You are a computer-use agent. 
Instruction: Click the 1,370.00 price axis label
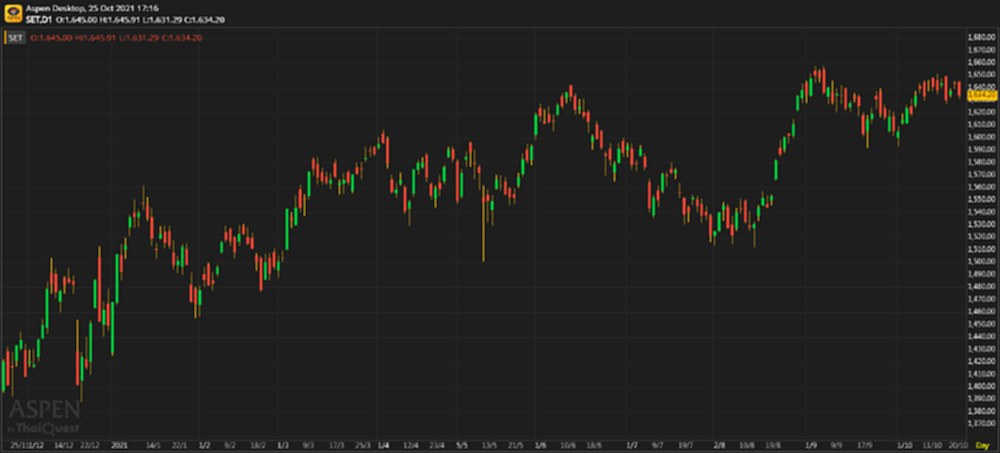point(982,423)
